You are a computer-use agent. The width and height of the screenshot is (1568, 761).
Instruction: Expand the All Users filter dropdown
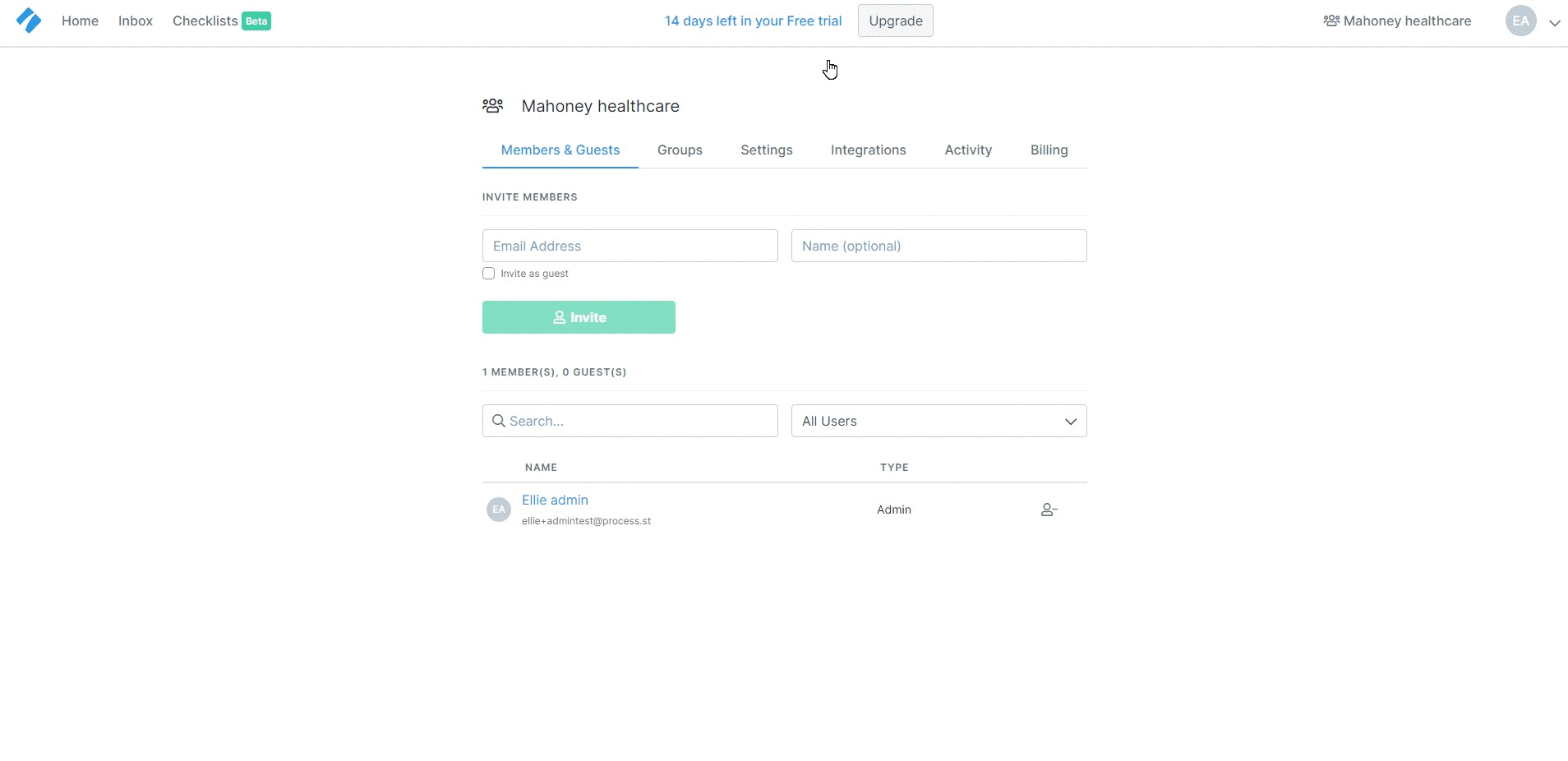pyautogui.click(x=938, y=421)
